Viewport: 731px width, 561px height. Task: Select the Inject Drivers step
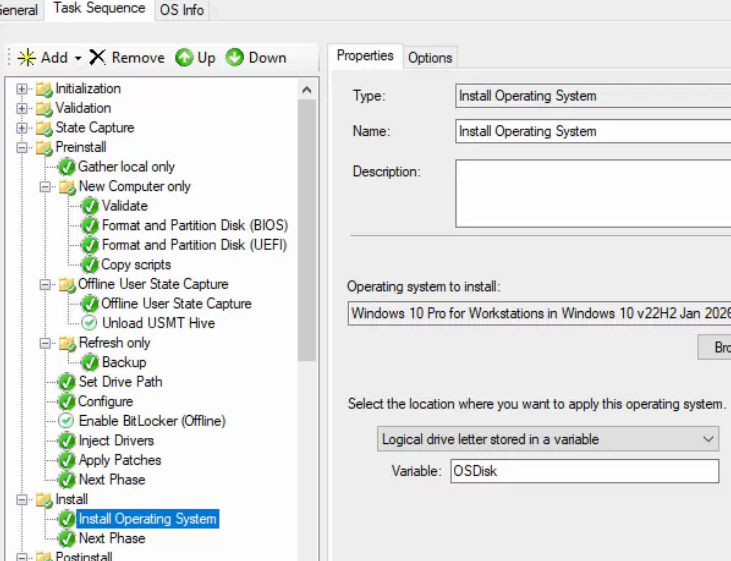pos(116,441)
